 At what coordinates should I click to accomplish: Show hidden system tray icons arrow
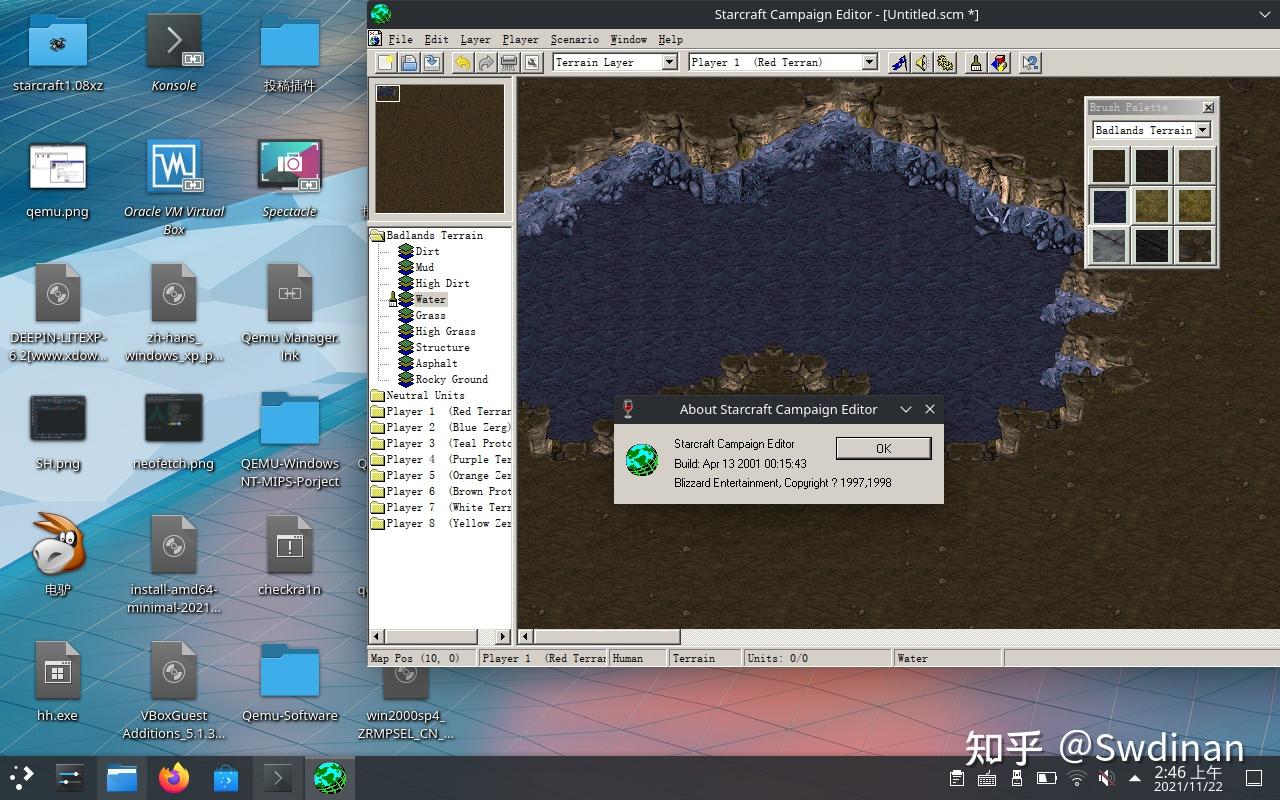1135,778
